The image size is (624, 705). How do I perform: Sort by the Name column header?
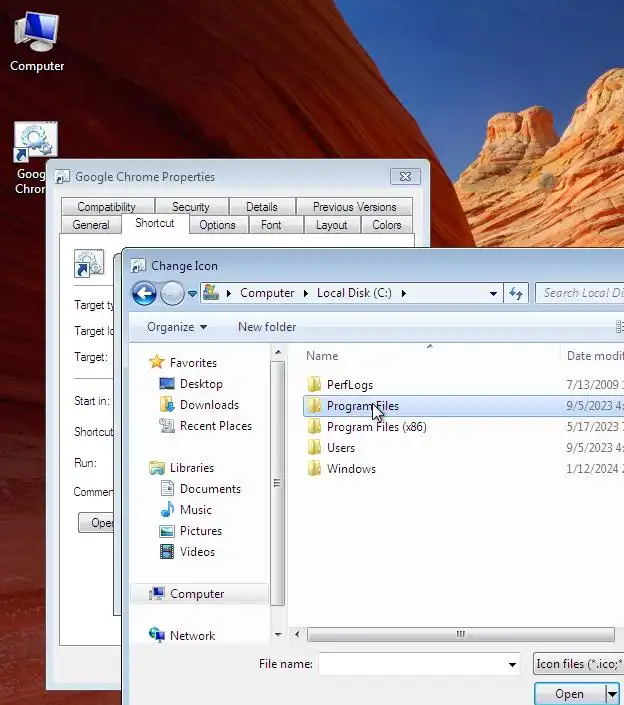pos(322,356)
